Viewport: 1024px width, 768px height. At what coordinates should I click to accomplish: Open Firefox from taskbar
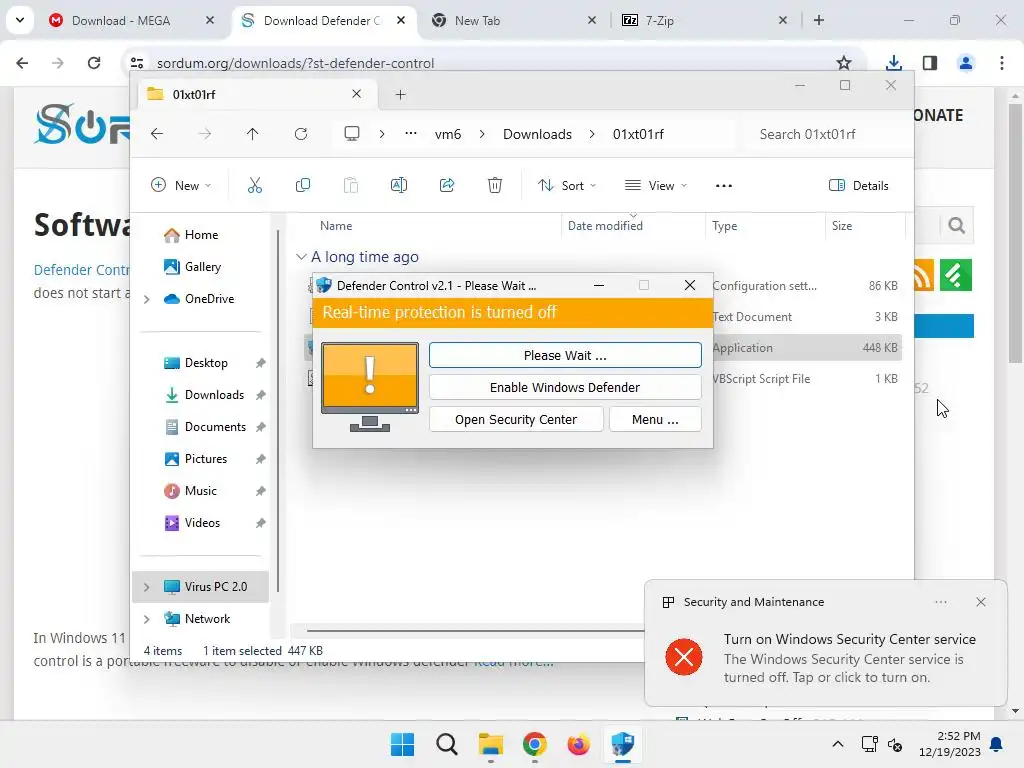[x=579, y=744]
